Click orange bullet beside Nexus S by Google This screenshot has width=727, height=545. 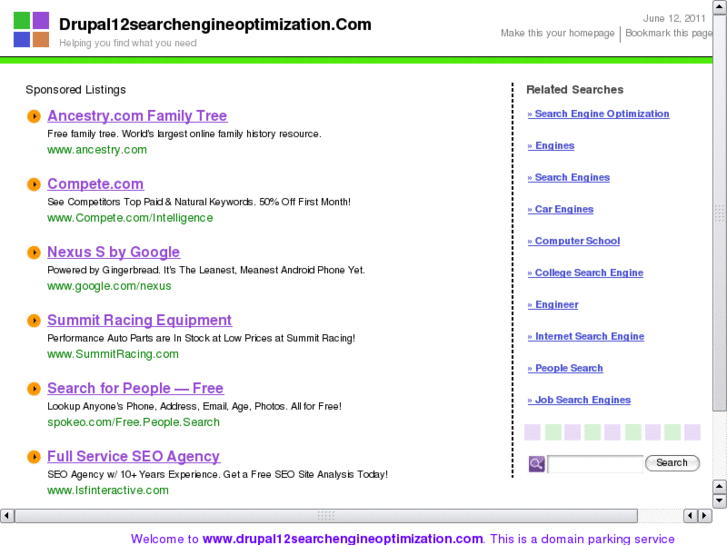pyautogui.click(x=34, y=252)
